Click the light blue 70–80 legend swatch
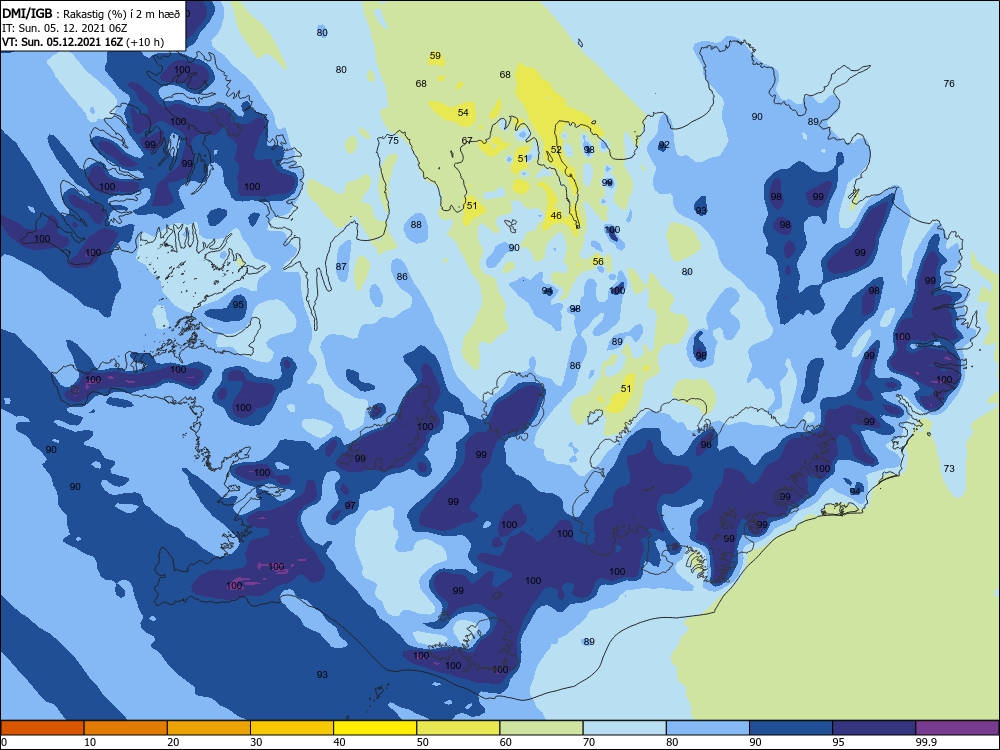The image size is (1000, 750). pos(624,728)
